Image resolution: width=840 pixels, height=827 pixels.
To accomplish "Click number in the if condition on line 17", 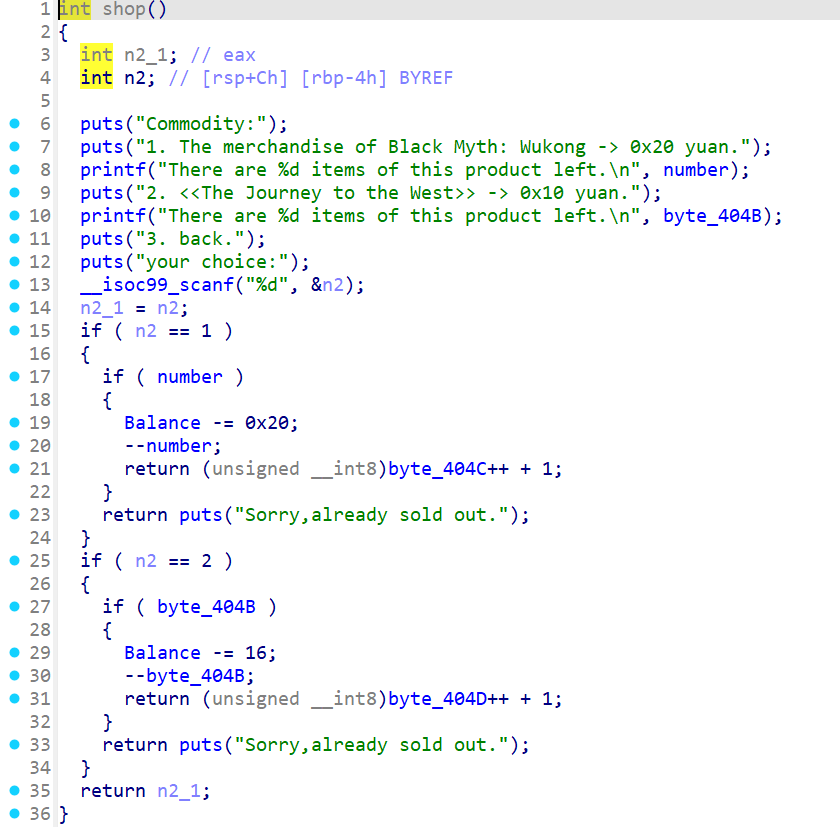I will coord(190,377).
